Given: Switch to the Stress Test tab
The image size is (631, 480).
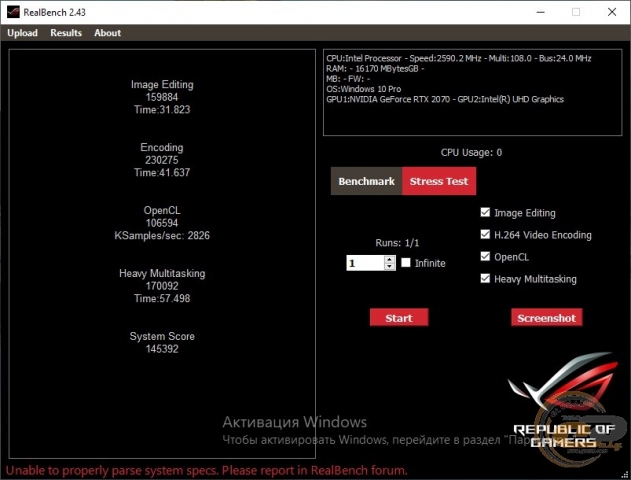Looking at the screenshot, I should pyautogui.click(x=439, y=181).
